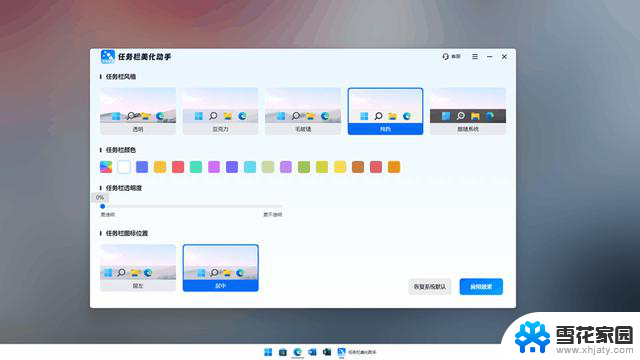Choose 居中 taskbar icon position
The width and height of the screenshot is (640, 360).
pyautogui.click(x=220, y=268)
